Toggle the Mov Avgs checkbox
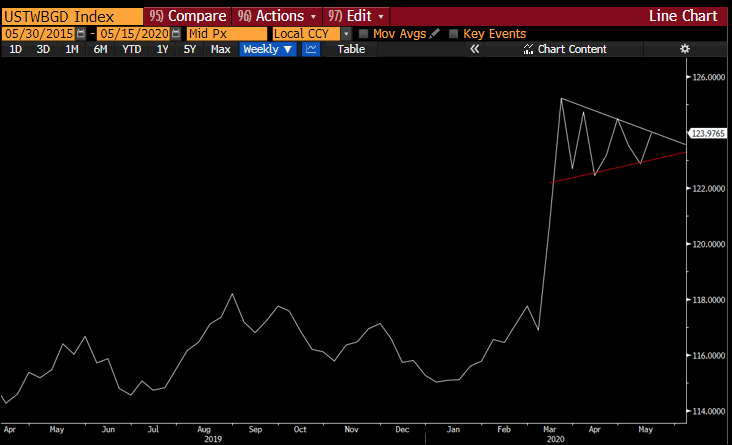This screenshot has height=445, width=732. 364,34
